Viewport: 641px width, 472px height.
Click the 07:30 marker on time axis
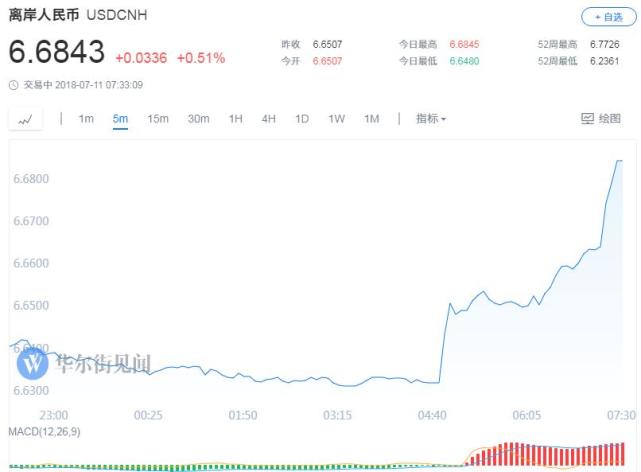pyautogui.click(x=620, y=415)
